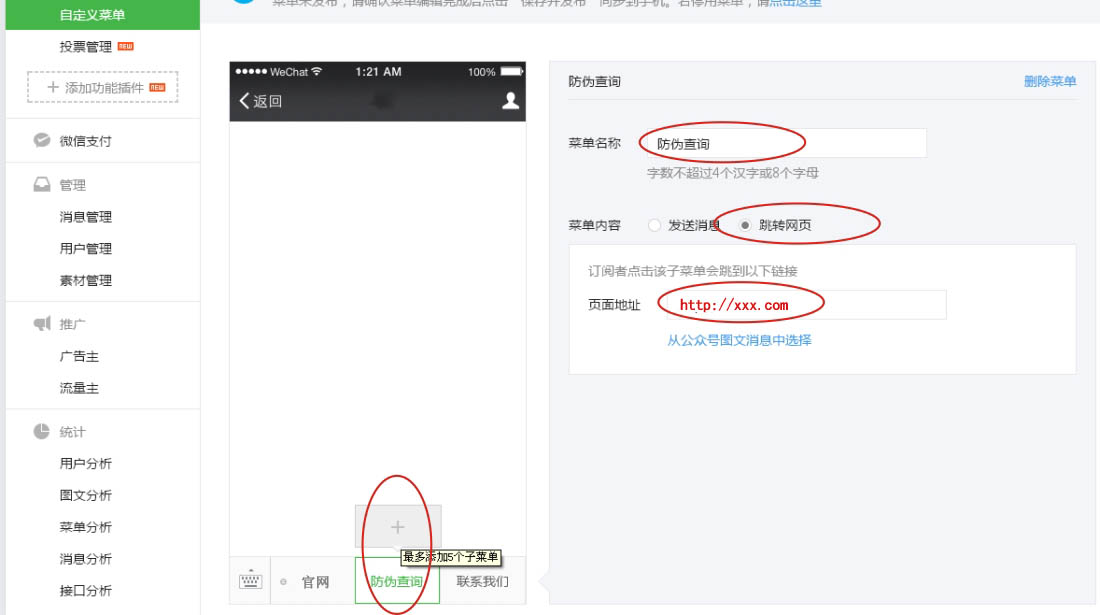The width and height of the screenshot is (1100, 615).
Task: Select the 发送消息 radio option
Action: 655,226
